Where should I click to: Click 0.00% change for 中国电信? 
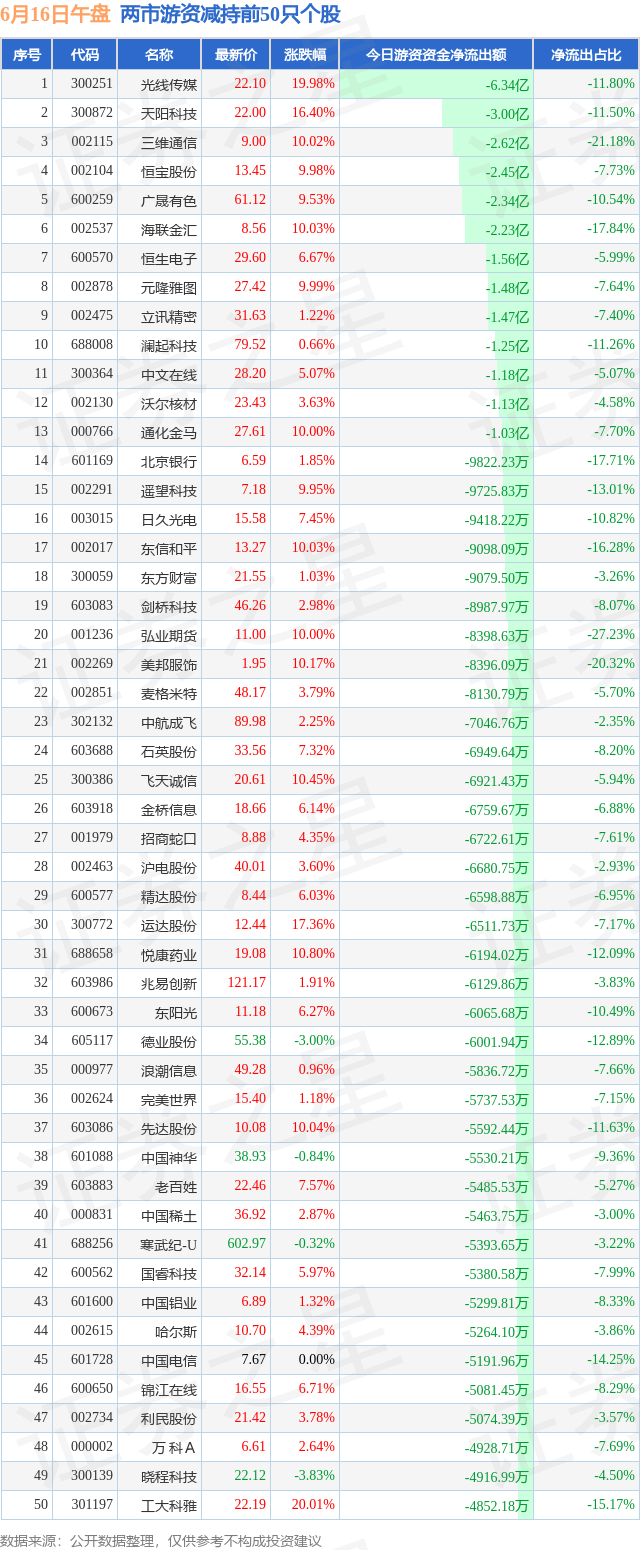click(317, 1360)
